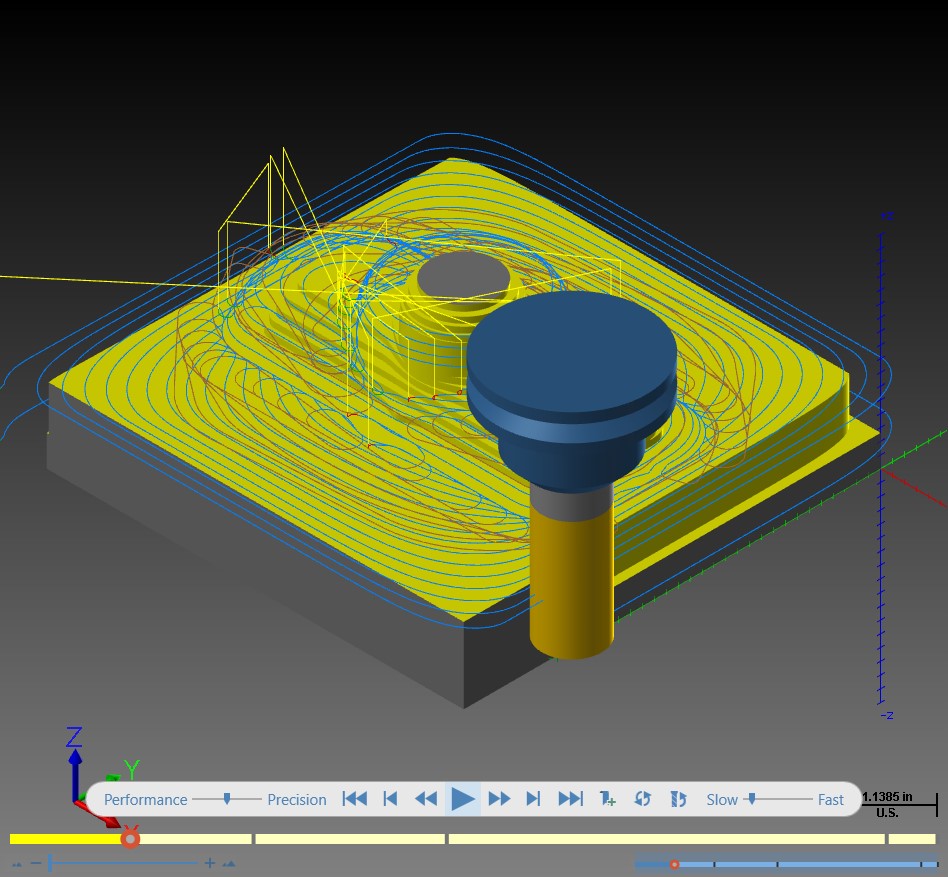The width and height of the screenshot is (948, 877).
Task: Click the red marker on the blue bar
Action: click(x=675, y=864)
